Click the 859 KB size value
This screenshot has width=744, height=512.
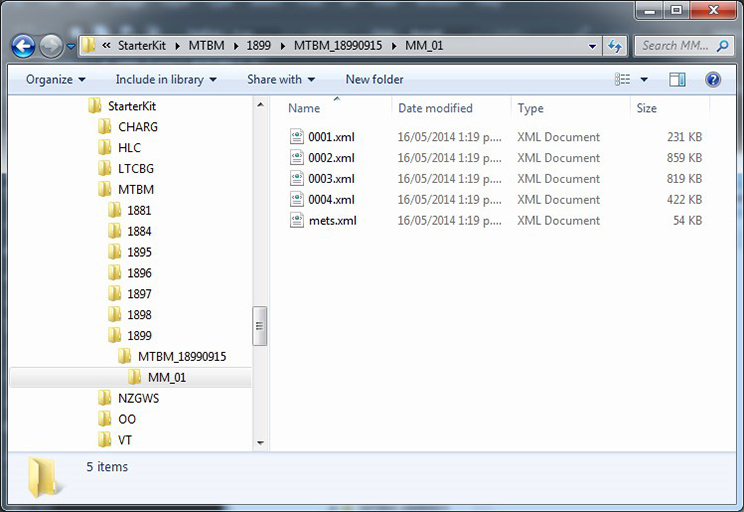[684, 158]
